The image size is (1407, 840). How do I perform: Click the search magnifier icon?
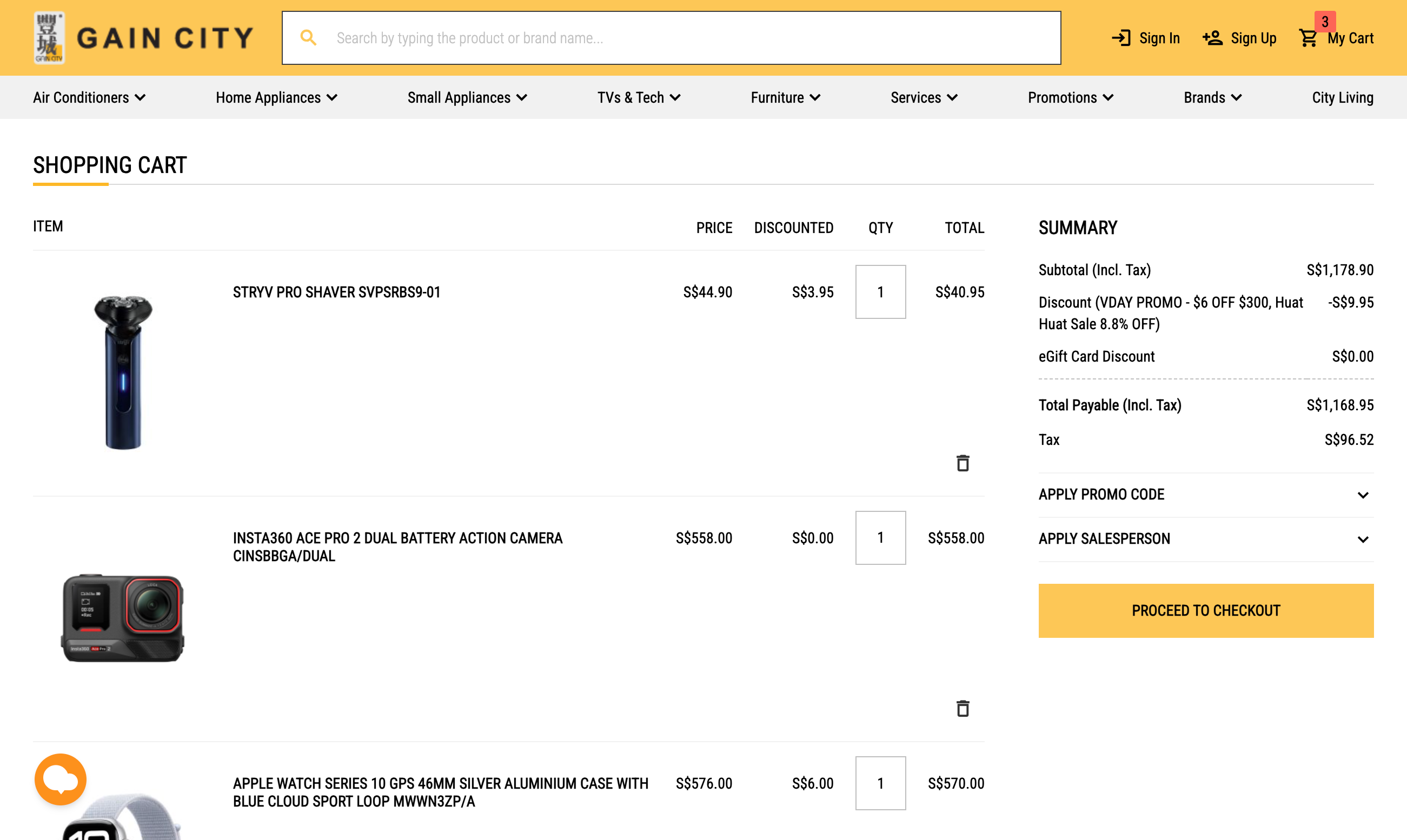[308, 38]
